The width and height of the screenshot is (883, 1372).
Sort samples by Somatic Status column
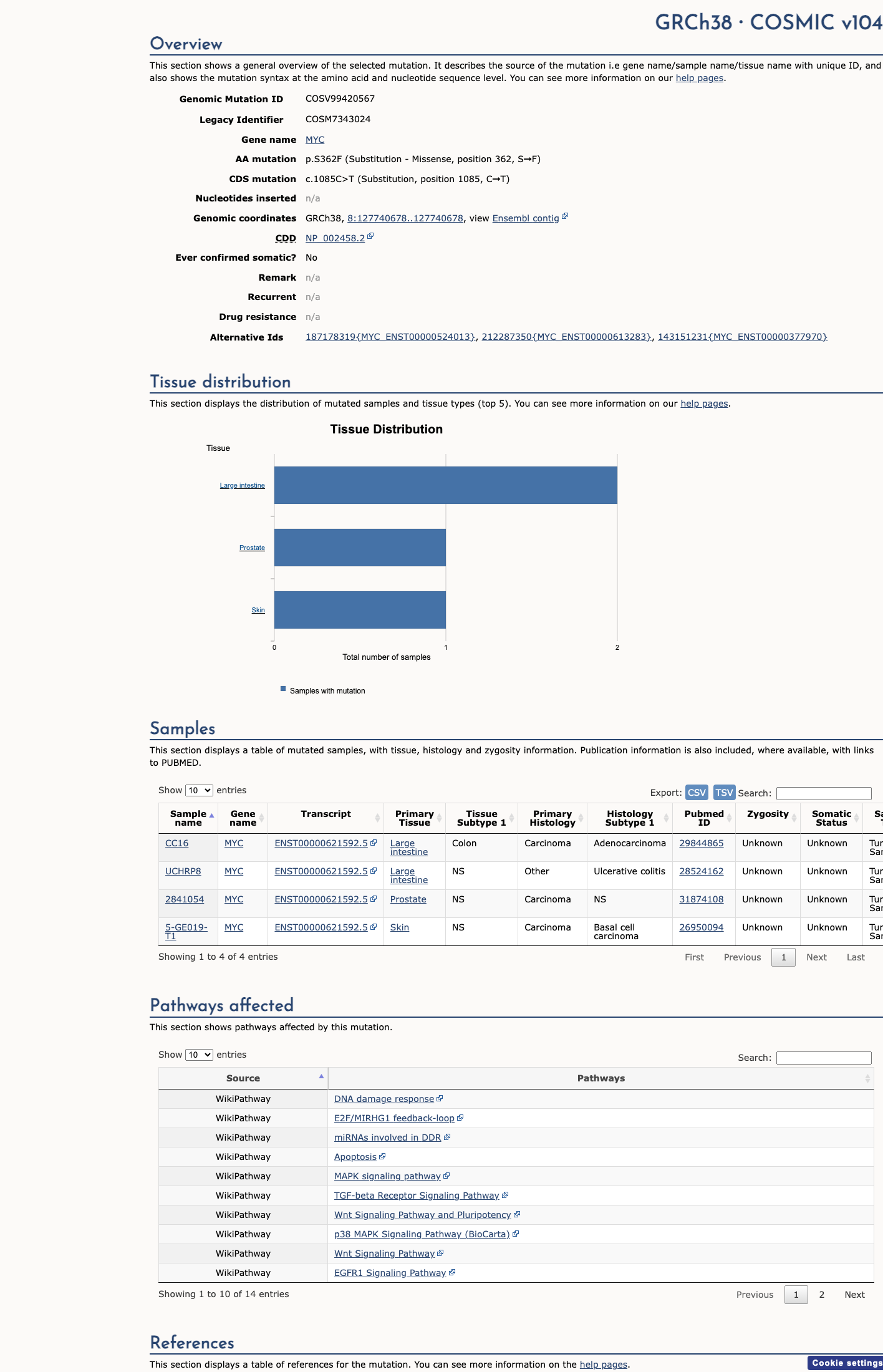[831, 818]
